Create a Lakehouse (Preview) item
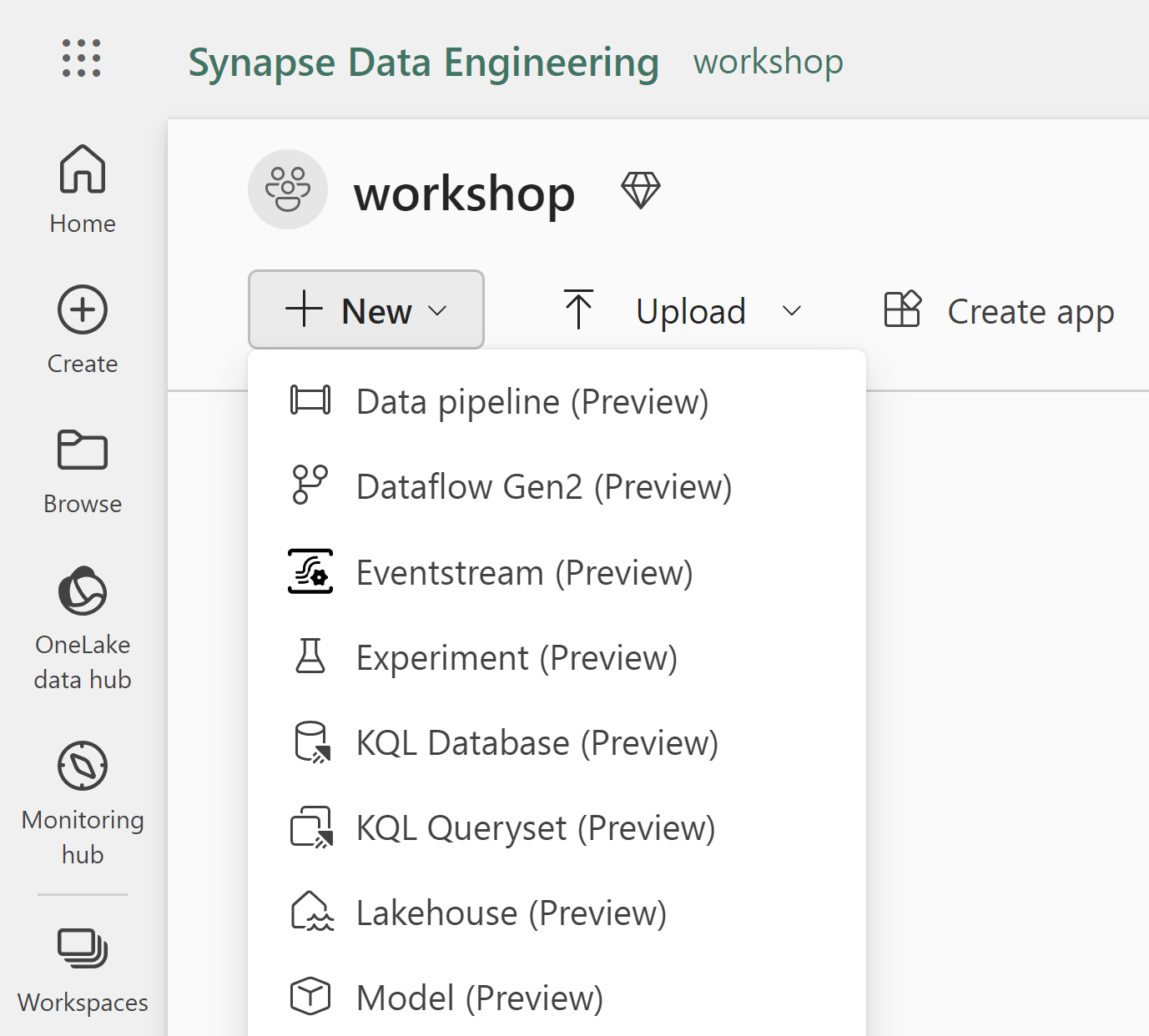 (557, 913)
